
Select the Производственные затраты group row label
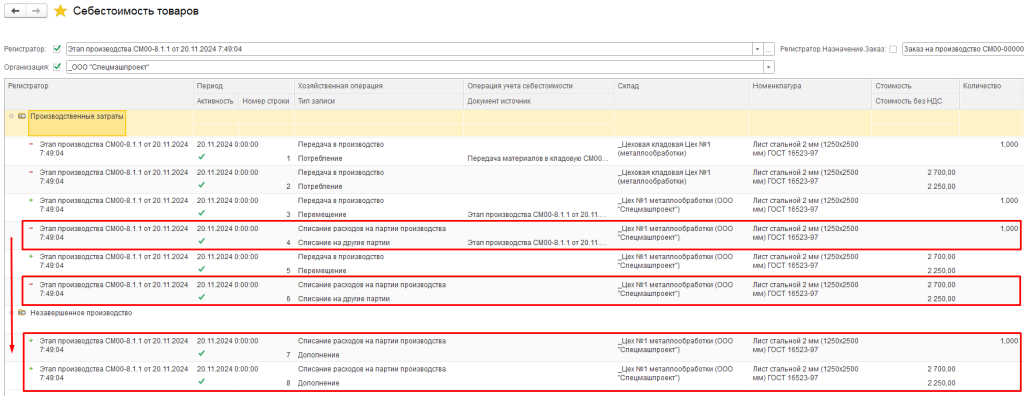click(x=77, y=116)
